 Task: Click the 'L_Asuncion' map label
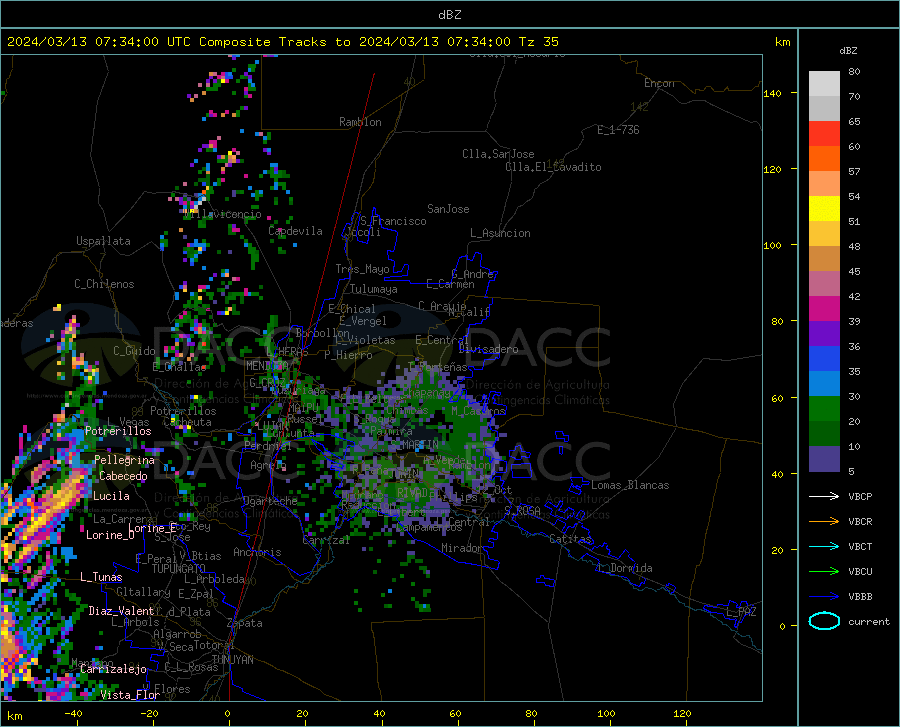point(500,233)
